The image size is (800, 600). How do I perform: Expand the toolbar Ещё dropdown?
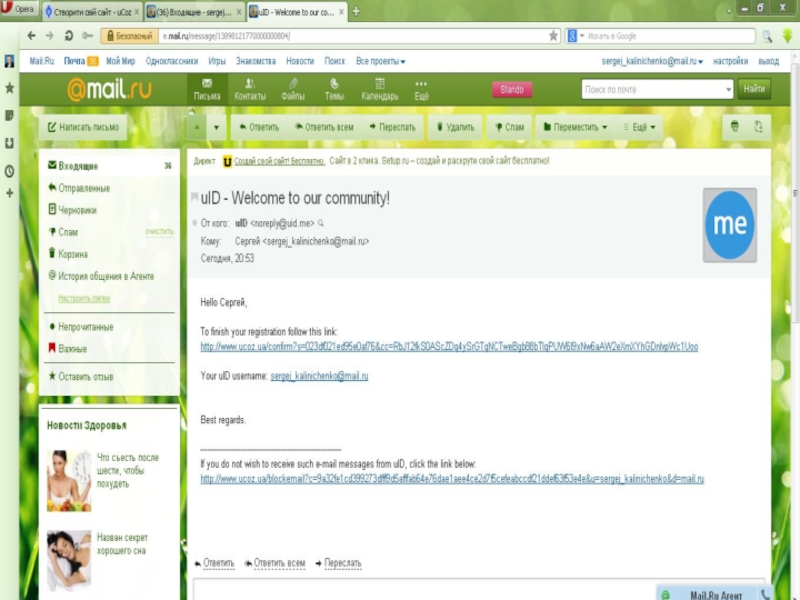(639, 127)
